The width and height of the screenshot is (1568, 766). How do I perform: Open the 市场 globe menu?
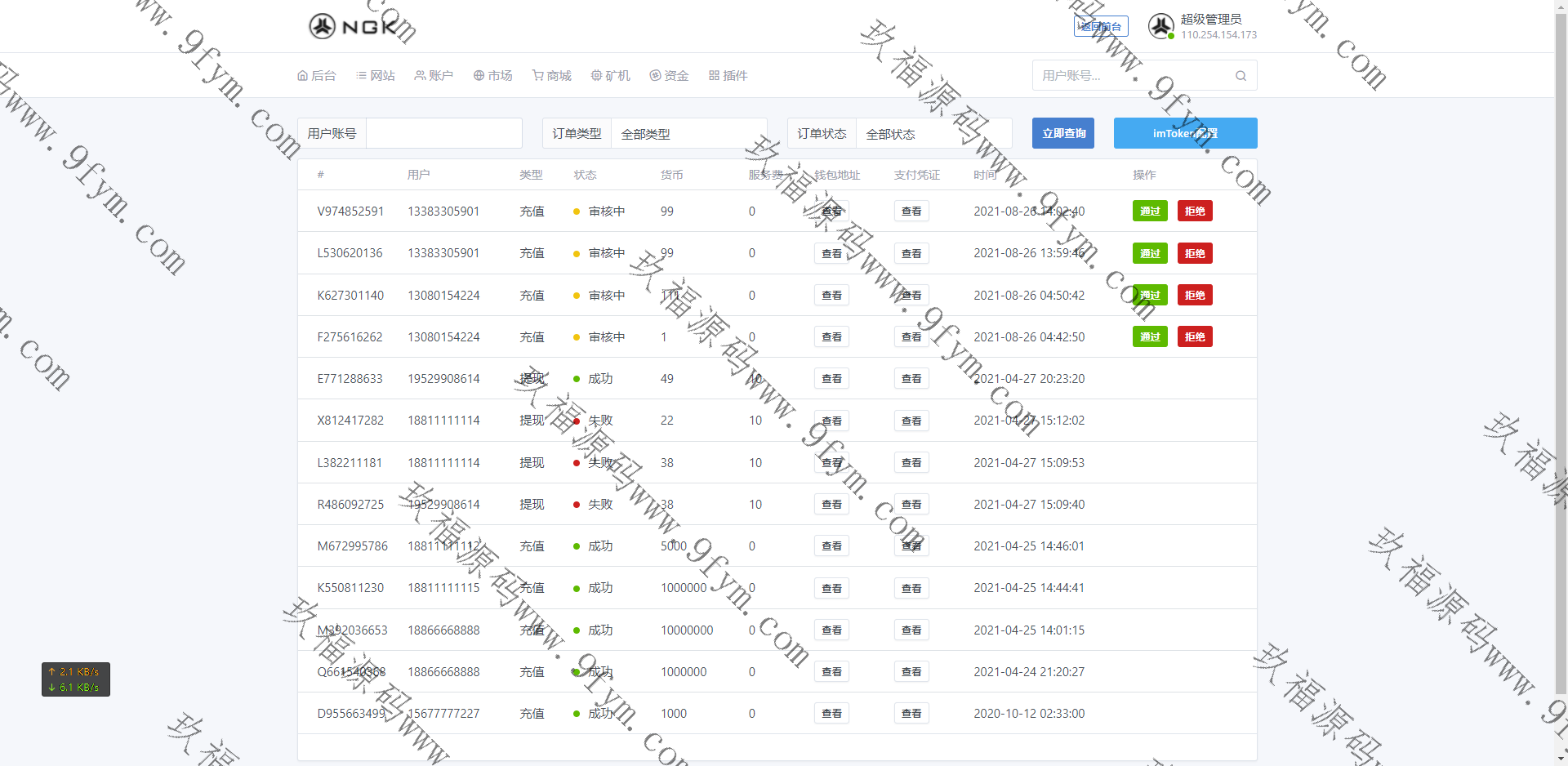click(x=492, y=76)
